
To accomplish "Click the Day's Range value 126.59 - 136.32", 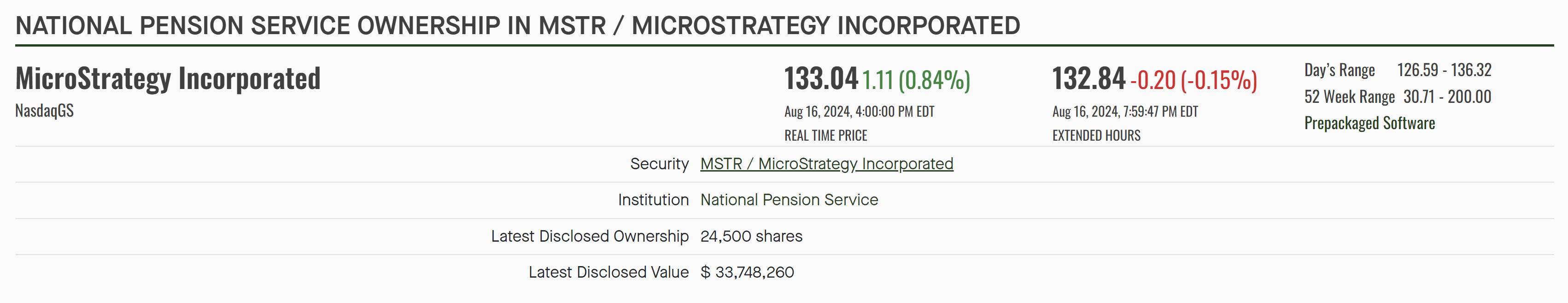I will point(1444,70).
